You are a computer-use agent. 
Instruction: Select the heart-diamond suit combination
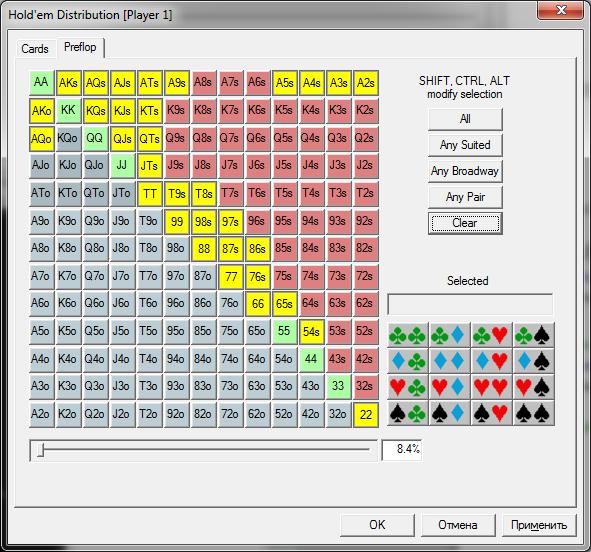click(x=450, y=387)
